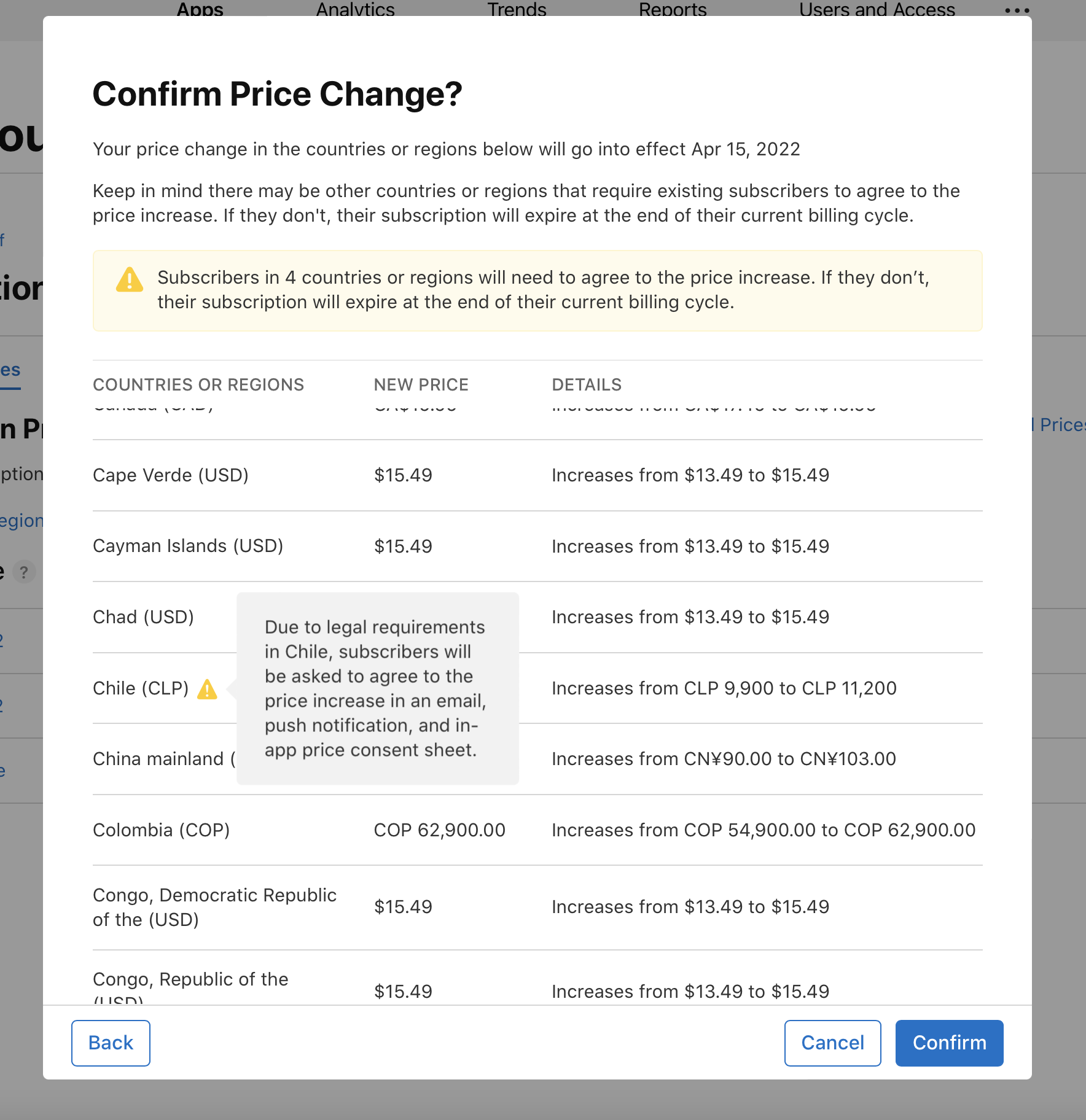Dismiss the Chile legal requirements tooltip

377,688
